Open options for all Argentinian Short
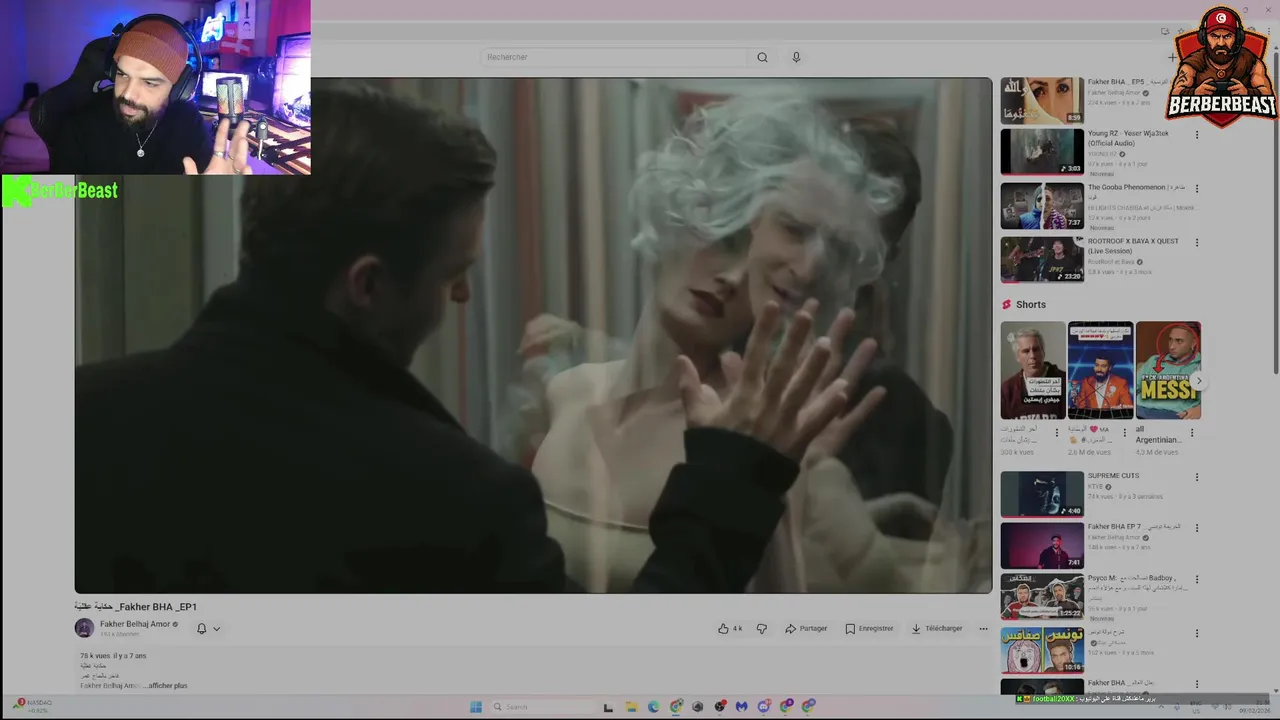This screenshot has width=1280, height=720. 1191,433
